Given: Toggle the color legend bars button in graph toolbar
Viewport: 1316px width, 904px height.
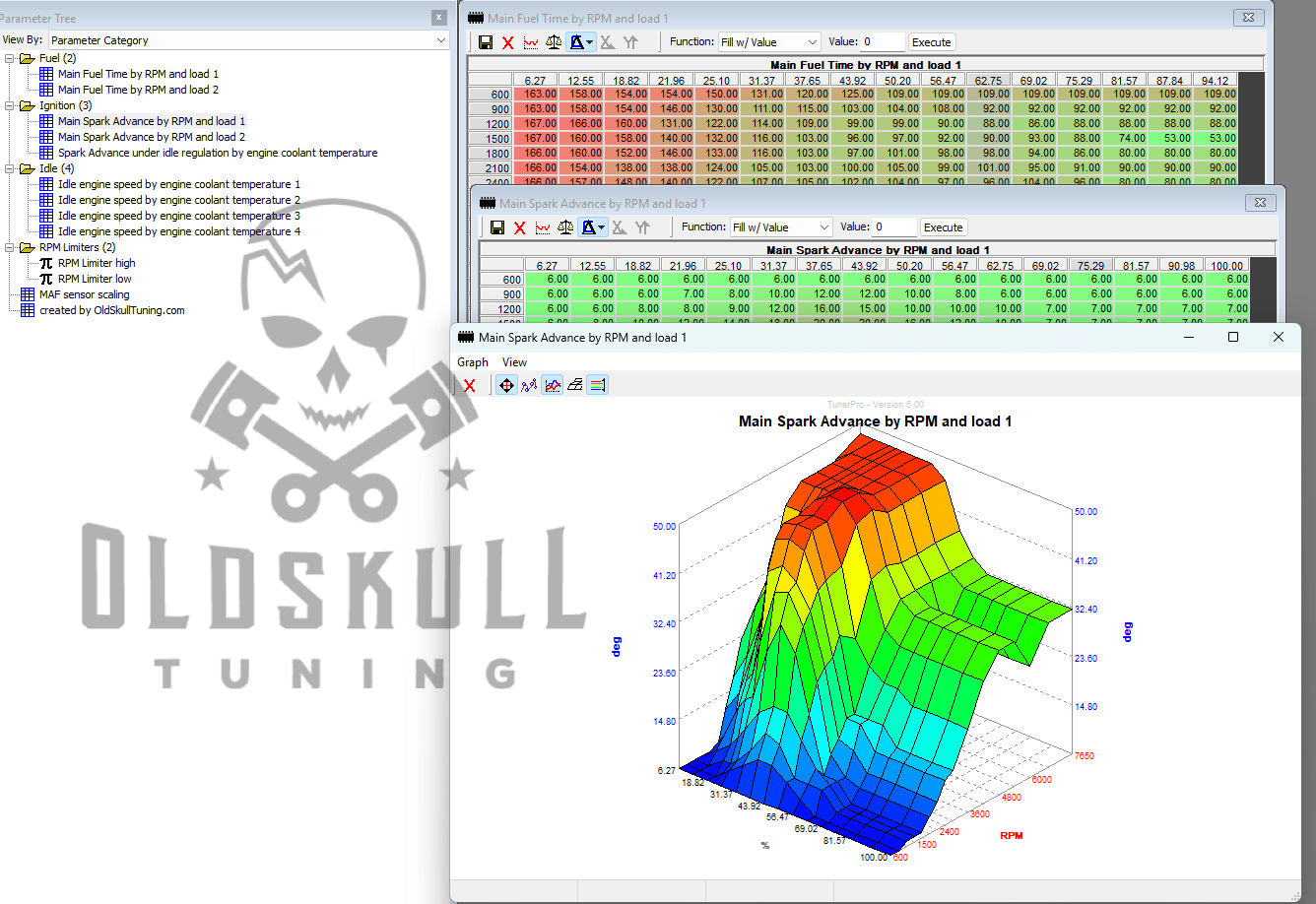Looking at the screenshot, I should (x=598, y=385).
